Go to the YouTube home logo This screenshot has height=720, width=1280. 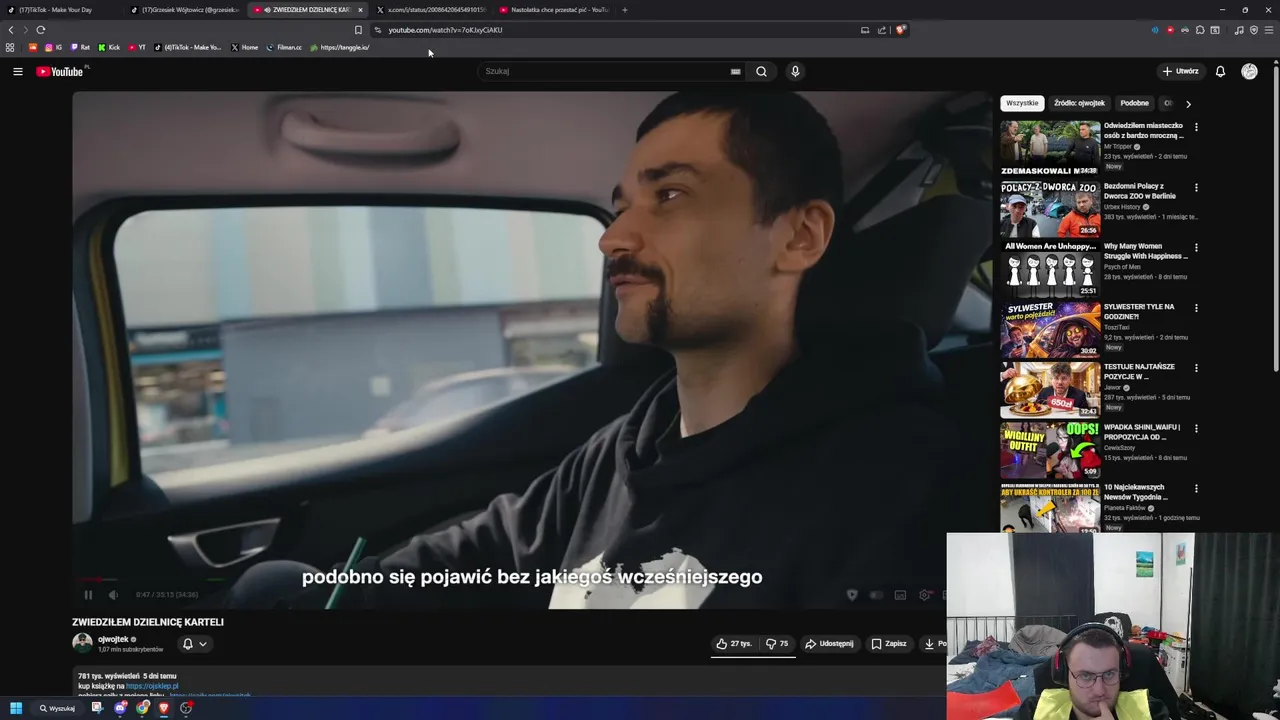(60, 71)
